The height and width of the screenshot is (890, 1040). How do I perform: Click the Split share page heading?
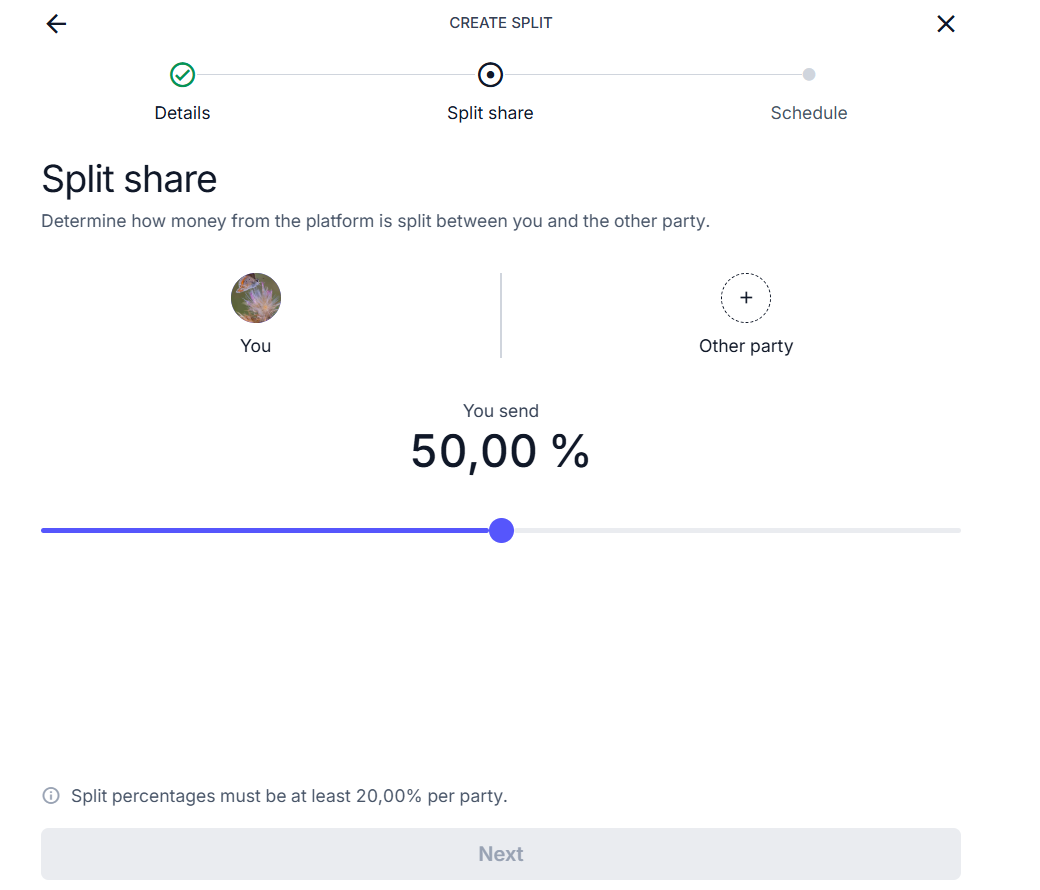(x=129, y=179)
